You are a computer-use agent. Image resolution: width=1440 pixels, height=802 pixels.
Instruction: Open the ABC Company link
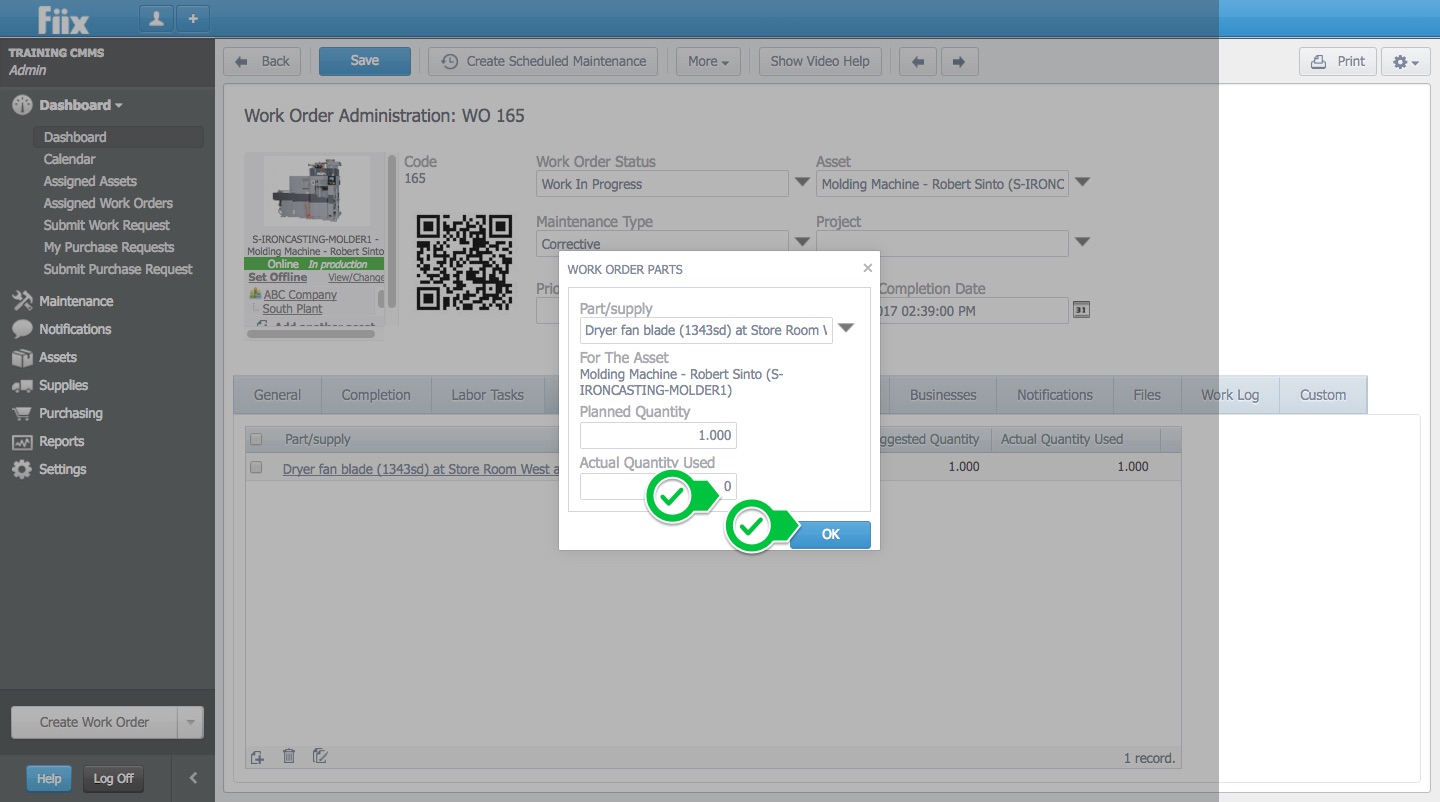coord(300,295)
